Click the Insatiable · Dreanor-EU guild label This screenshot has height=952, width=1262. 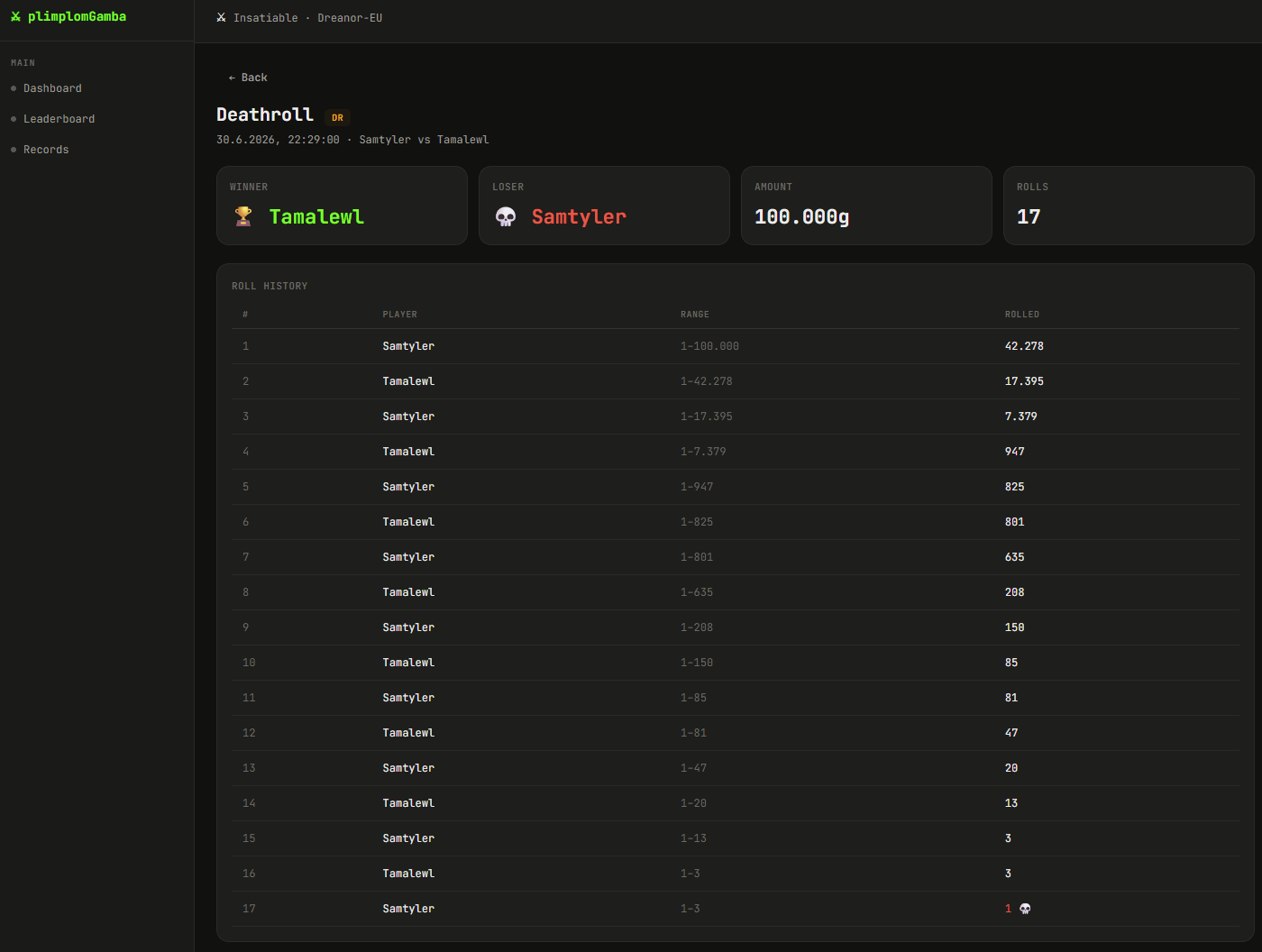(x=307, y=18)
